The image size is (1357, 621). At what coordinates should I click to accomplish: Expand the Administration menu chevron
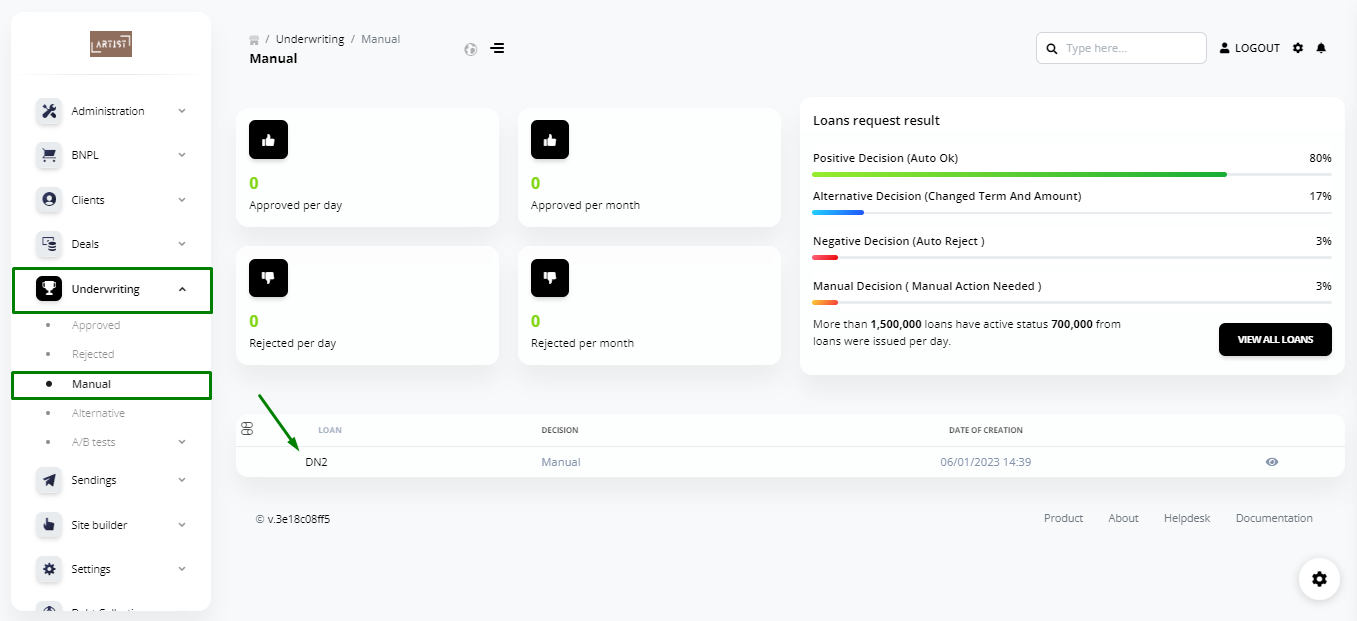[182, 111]
